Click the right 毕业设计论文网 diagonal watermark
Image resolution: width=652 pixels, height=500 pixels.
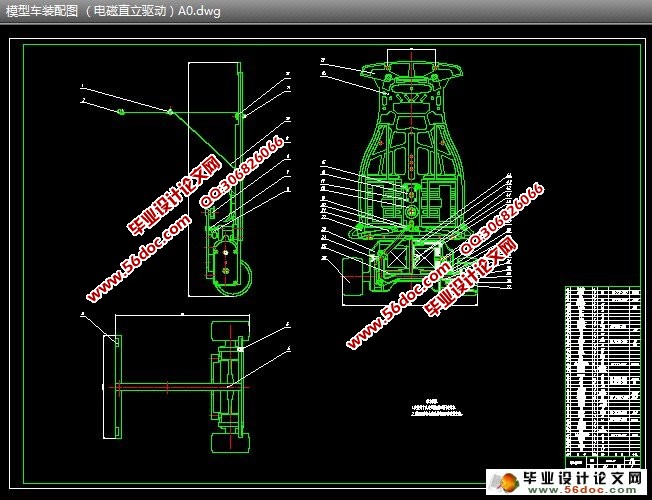coord(472,277)
